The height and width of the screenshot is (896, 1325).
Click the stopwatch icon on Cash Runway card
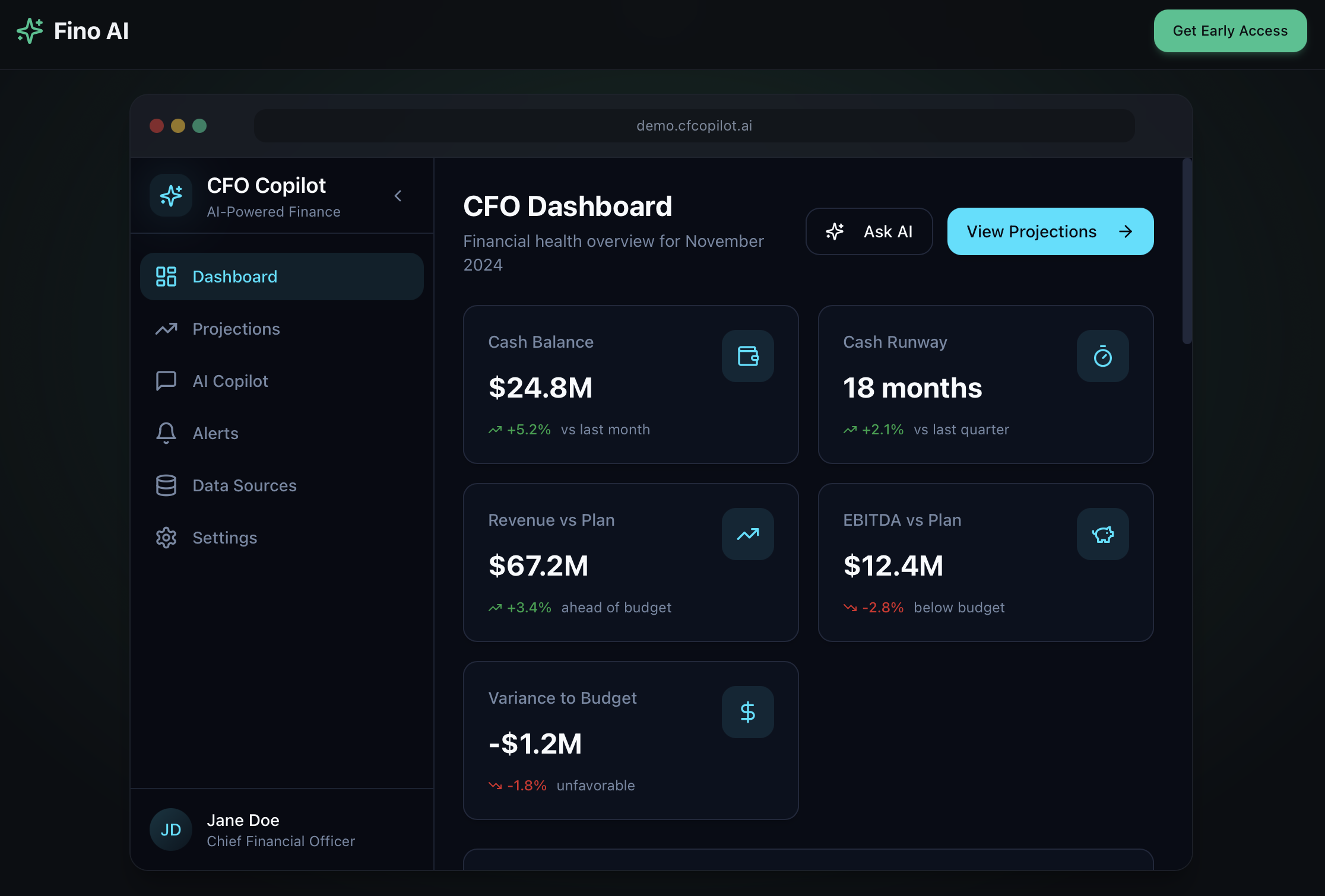click(1102, 356)
